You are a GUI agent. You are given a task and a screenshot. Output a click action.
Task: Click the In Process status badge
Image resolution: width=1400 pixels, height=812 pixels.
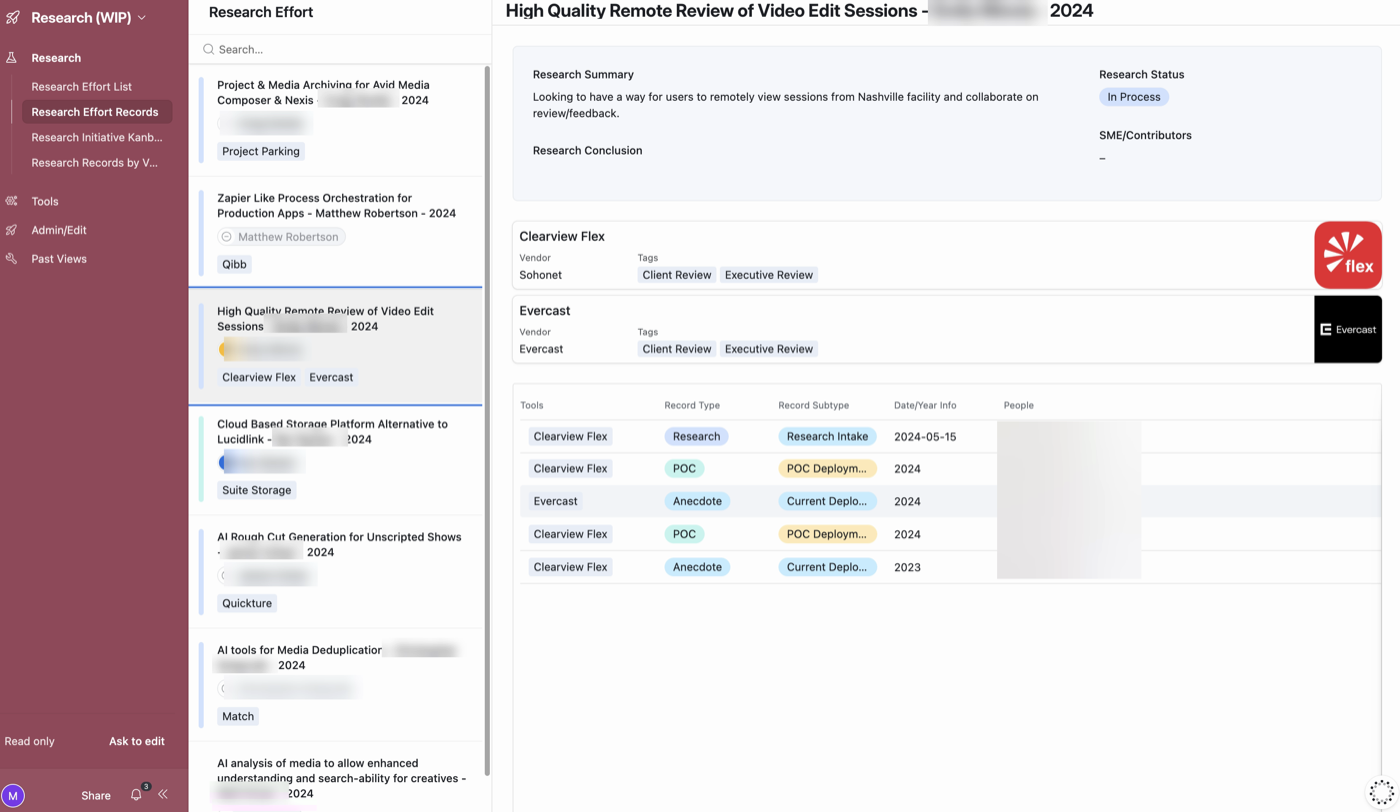point(1134,97)
